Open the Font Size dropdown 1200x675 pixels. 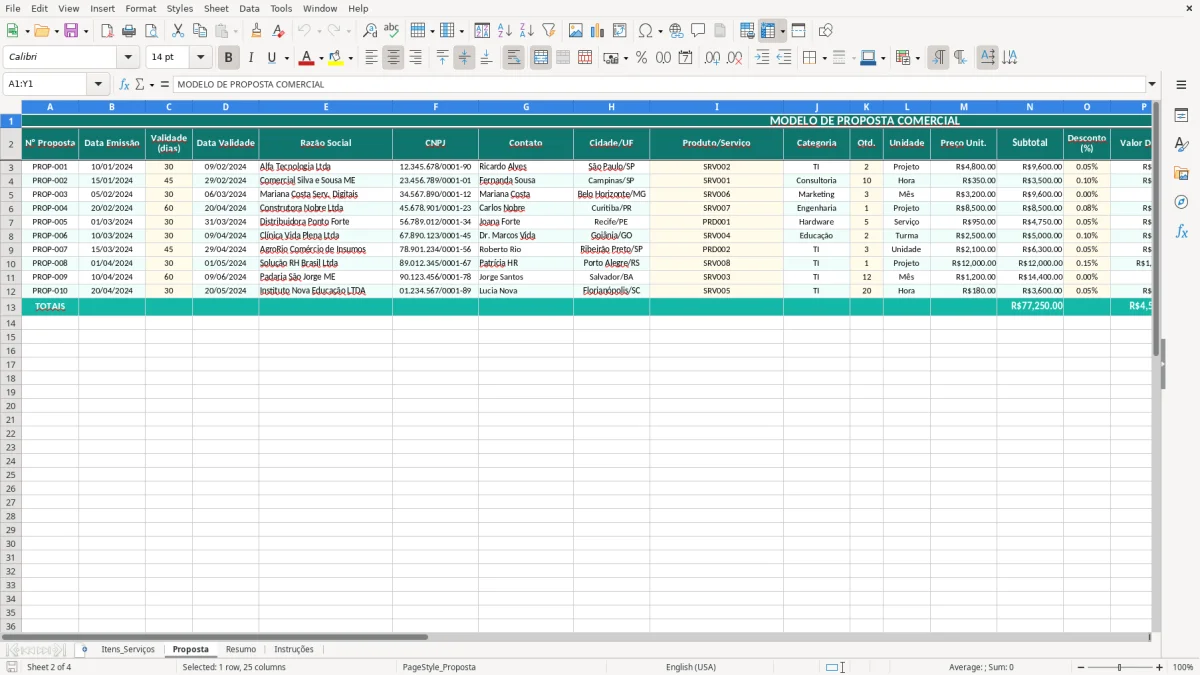pyautogui.click(x=200, y=58)
